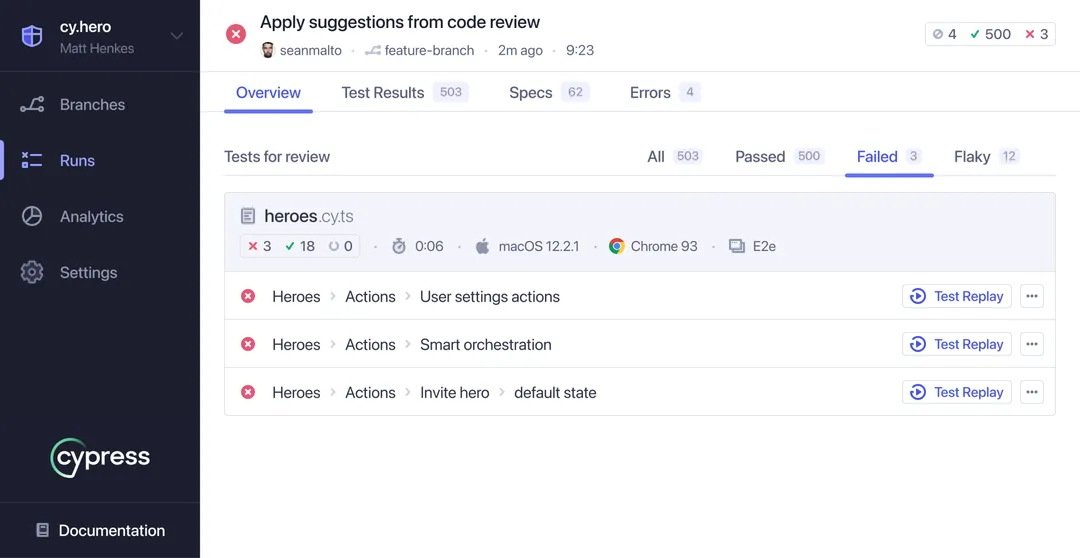Open the Errors tab

pos(650,93)
